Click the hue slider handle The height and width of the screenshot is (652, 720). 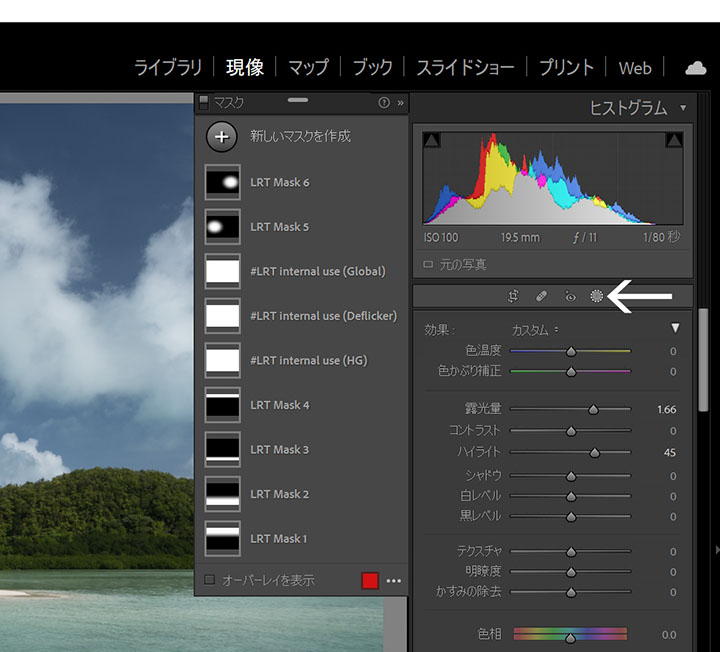pos(570,638)
